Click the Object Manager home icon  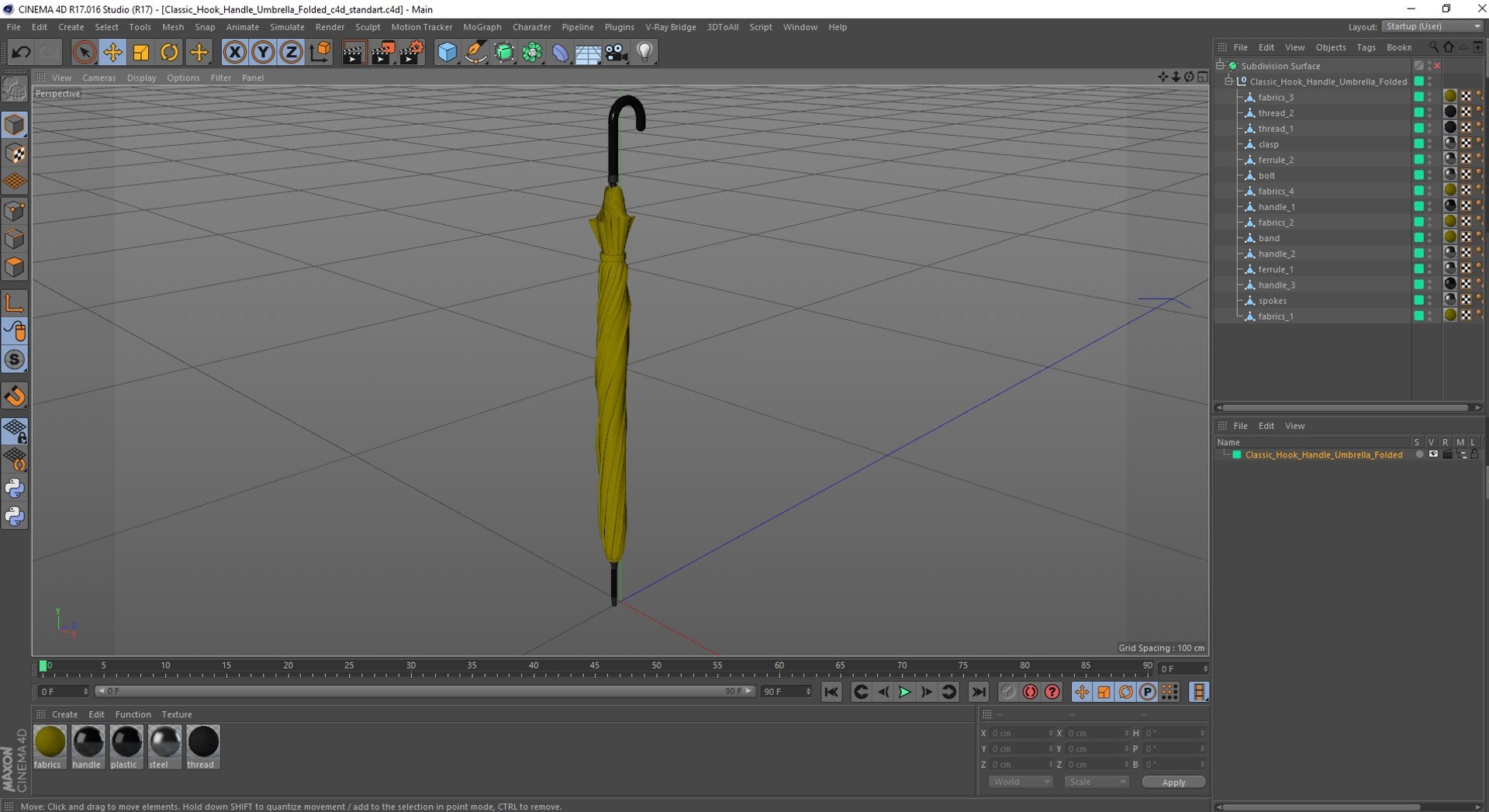coord(1448,47)
